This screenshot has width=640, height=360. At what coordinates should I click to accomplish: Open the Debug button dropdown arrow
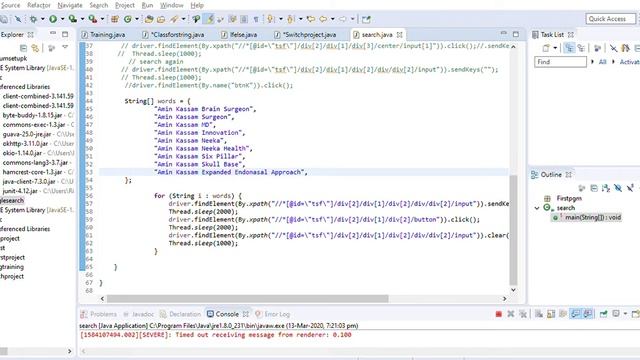point(42,19)
